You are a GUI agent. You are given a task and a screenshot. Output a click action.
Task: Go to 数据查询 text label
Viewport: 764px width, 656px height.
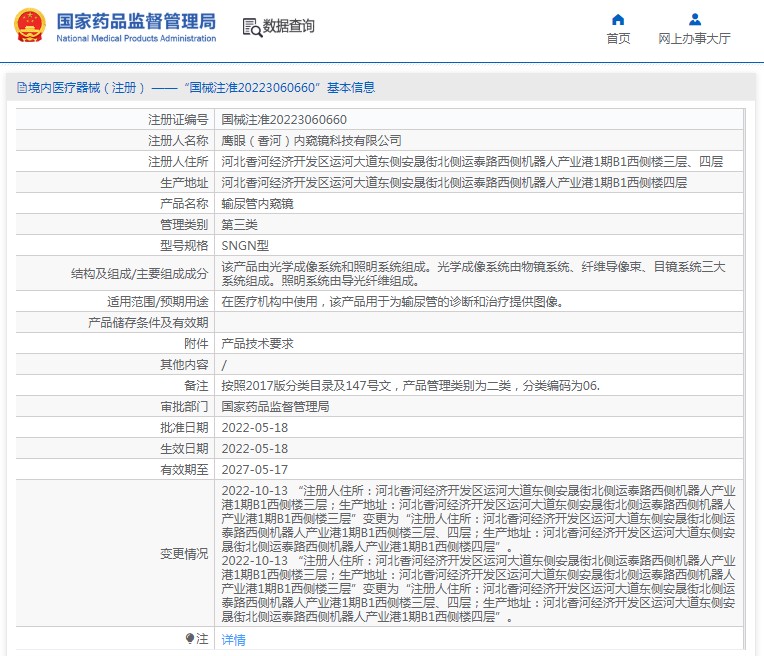[x=289, y=27]
